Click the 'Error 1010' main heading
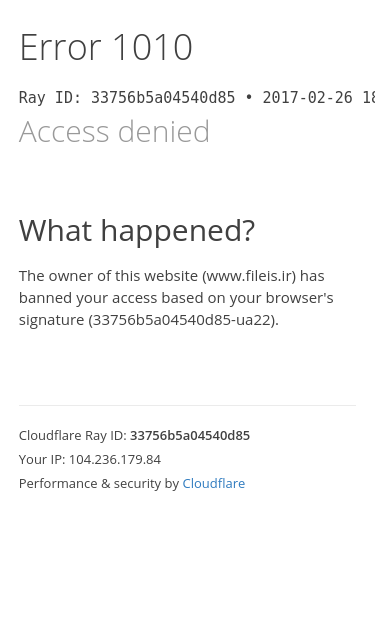Viewport: 375px width, 627px height. [106, 48]
